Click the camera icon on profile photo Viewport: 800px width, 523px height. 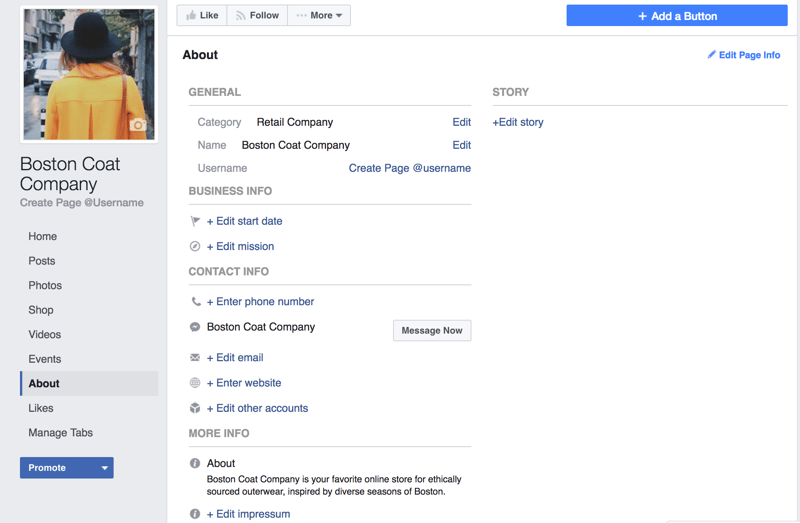(138, 125)
